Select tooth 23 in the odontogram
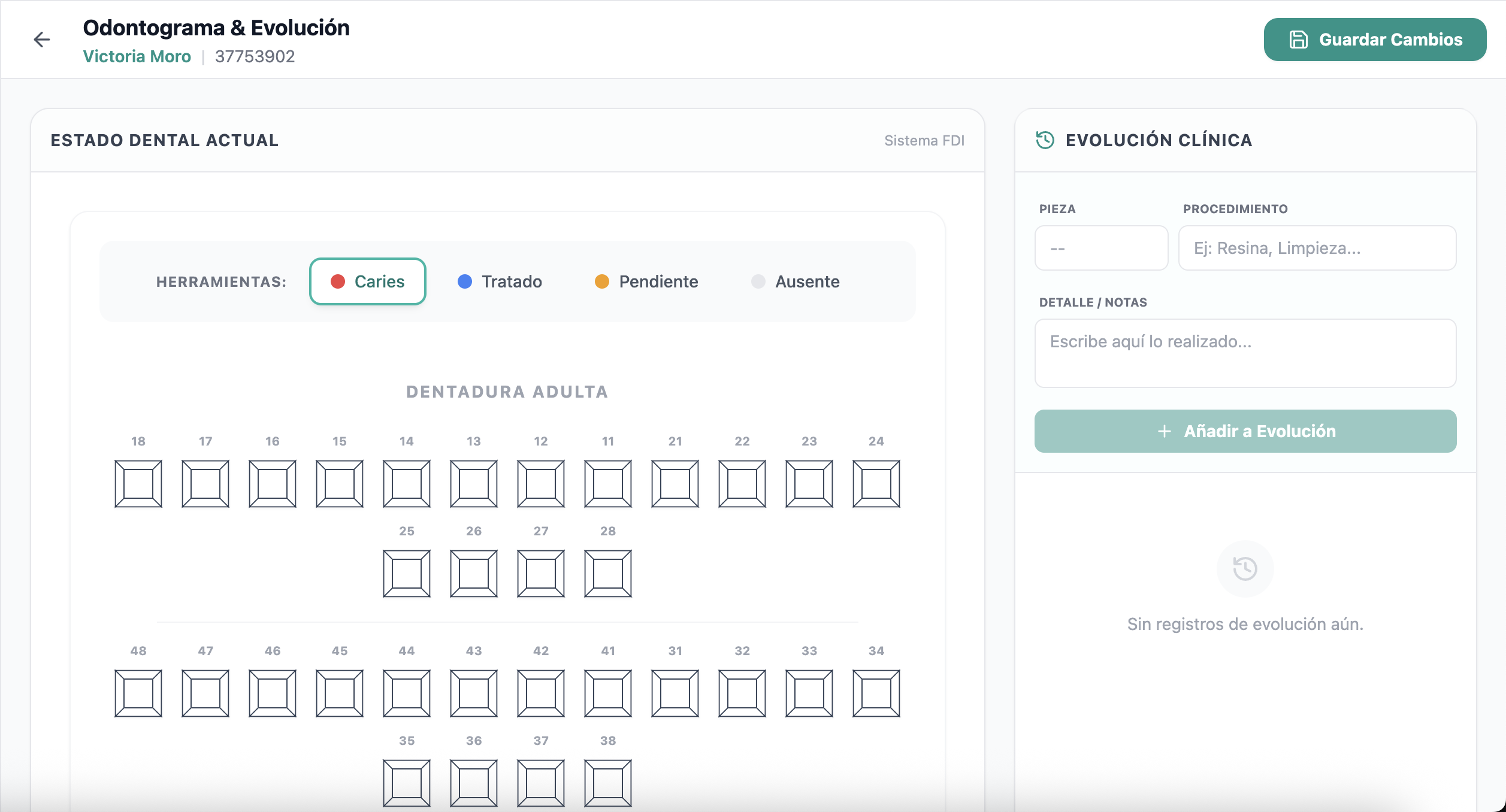The image size is (1506, 812). [809, 484]
